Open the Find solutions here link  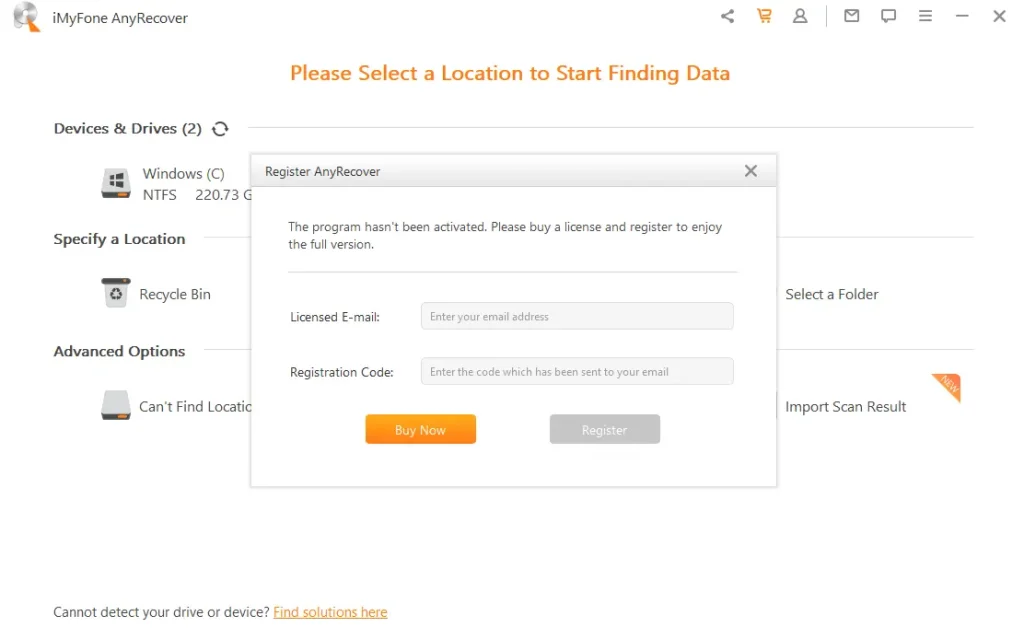click(330, 612)
